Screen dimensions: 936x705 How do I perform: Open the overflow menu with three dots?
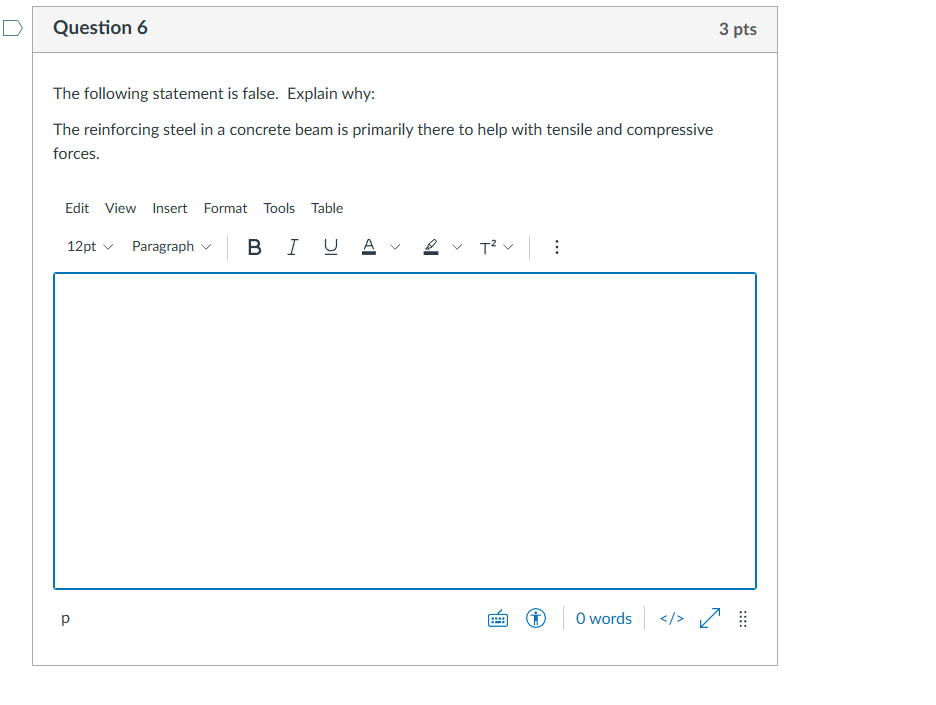pyautogui.click(x=557, y=246)
